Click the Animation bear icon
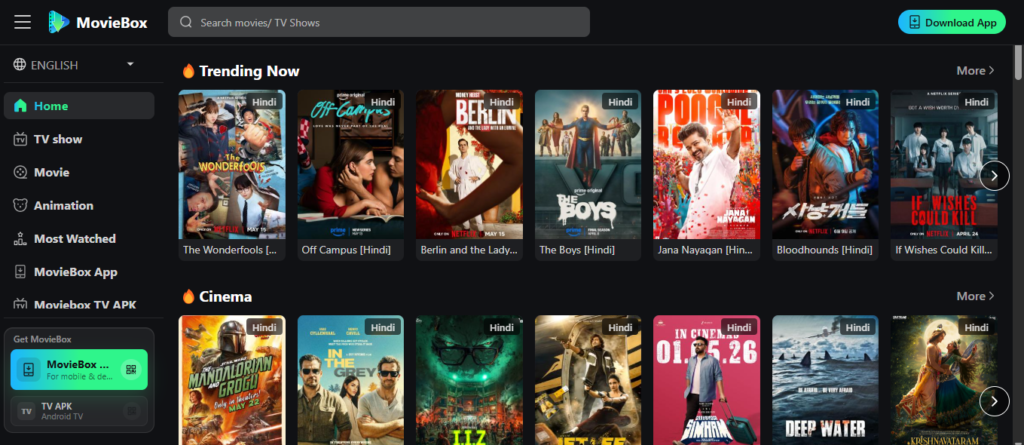 20,205
